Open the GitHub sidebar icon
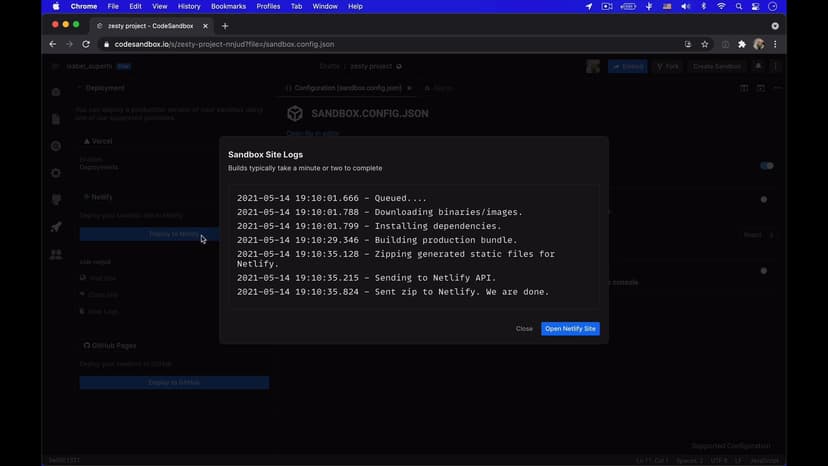This screenshot has width=828, height=466. [x=56, y=200]
